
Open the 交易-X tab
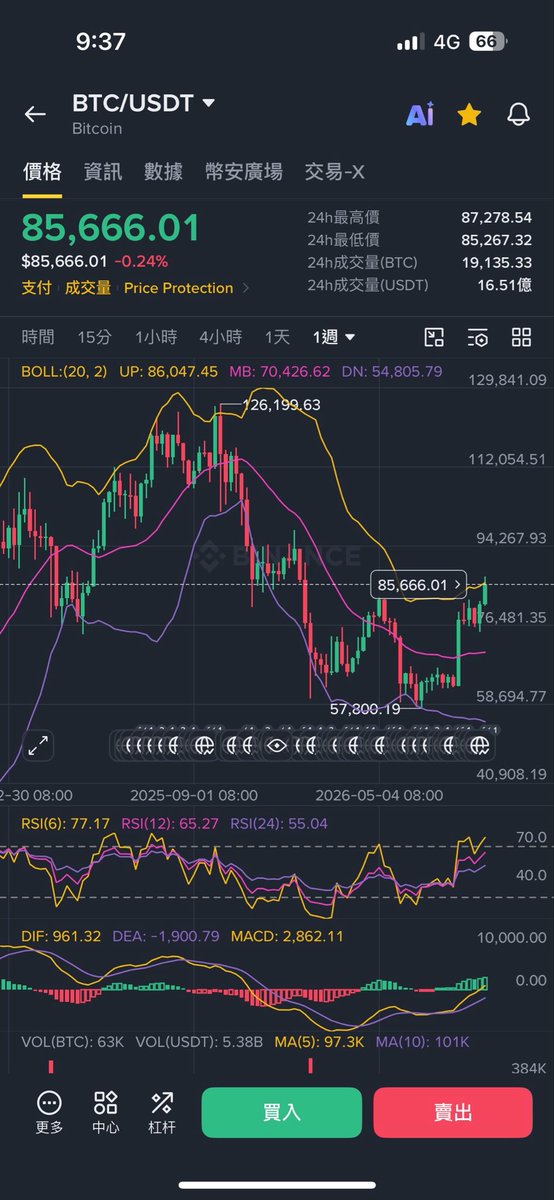[334, 172]
